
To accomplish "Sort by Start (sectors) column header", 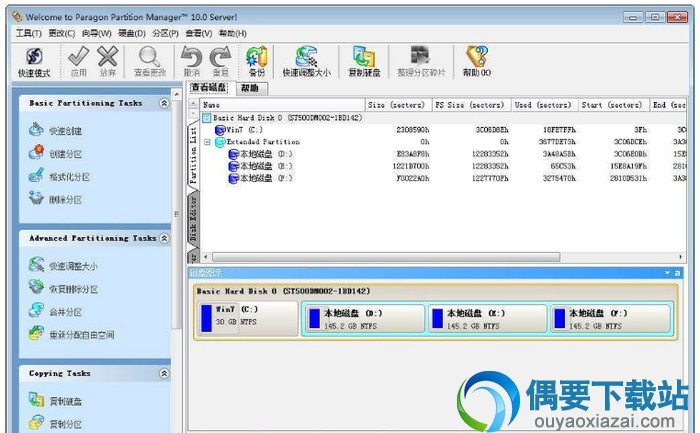I will (x=614, y=105).
